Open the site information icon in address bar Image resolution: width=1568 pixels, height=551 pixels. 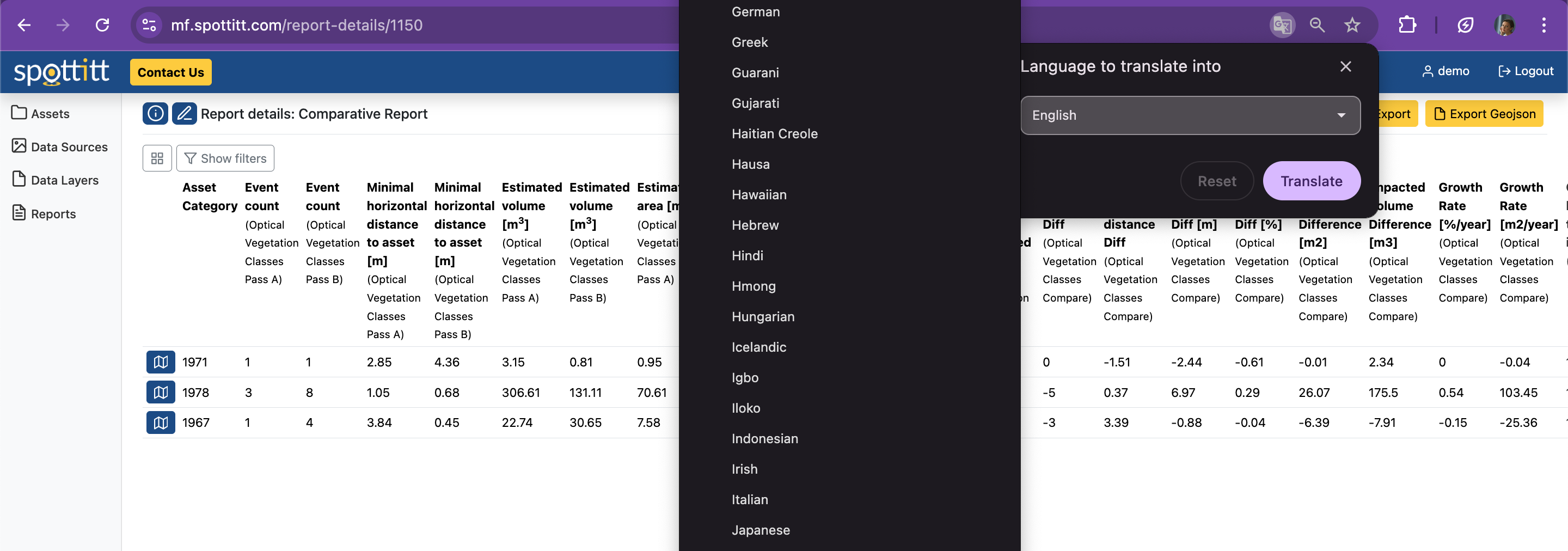(x=149, y=25)
